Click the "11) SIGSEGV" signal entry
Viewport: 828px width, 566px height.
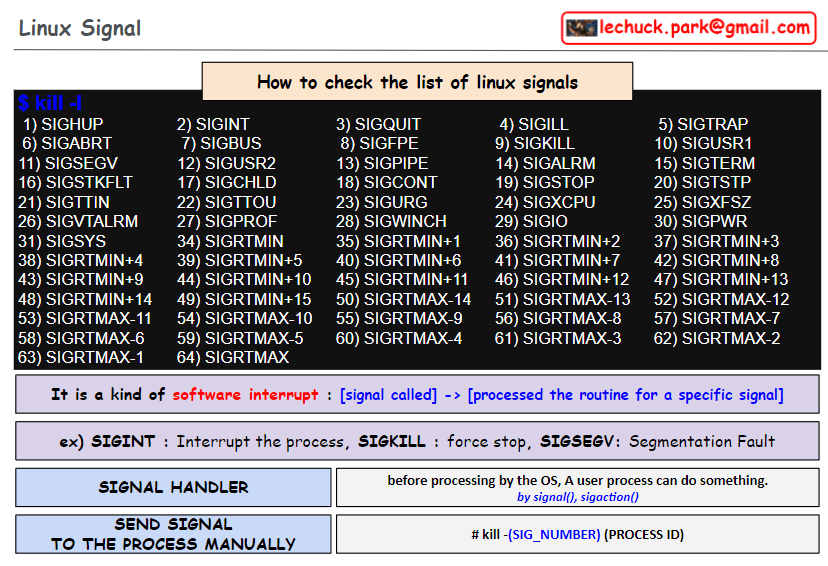[x=68, y=164]
